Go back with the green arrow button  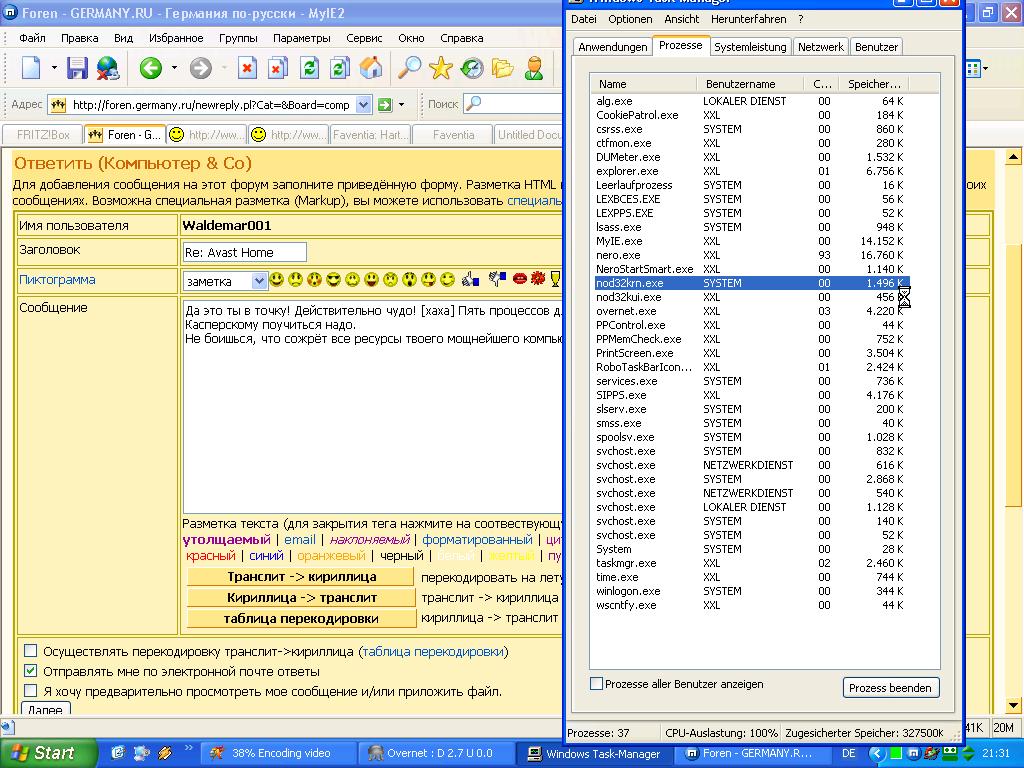[x=151, y=67]
